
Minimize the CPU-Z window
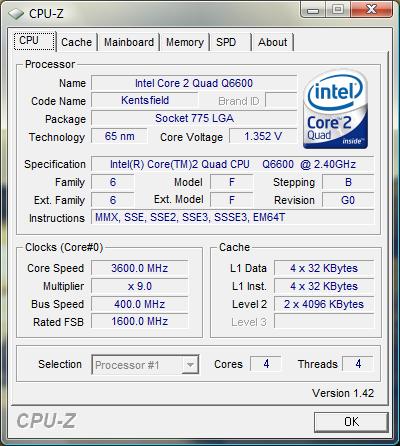[x=314, y=9]
